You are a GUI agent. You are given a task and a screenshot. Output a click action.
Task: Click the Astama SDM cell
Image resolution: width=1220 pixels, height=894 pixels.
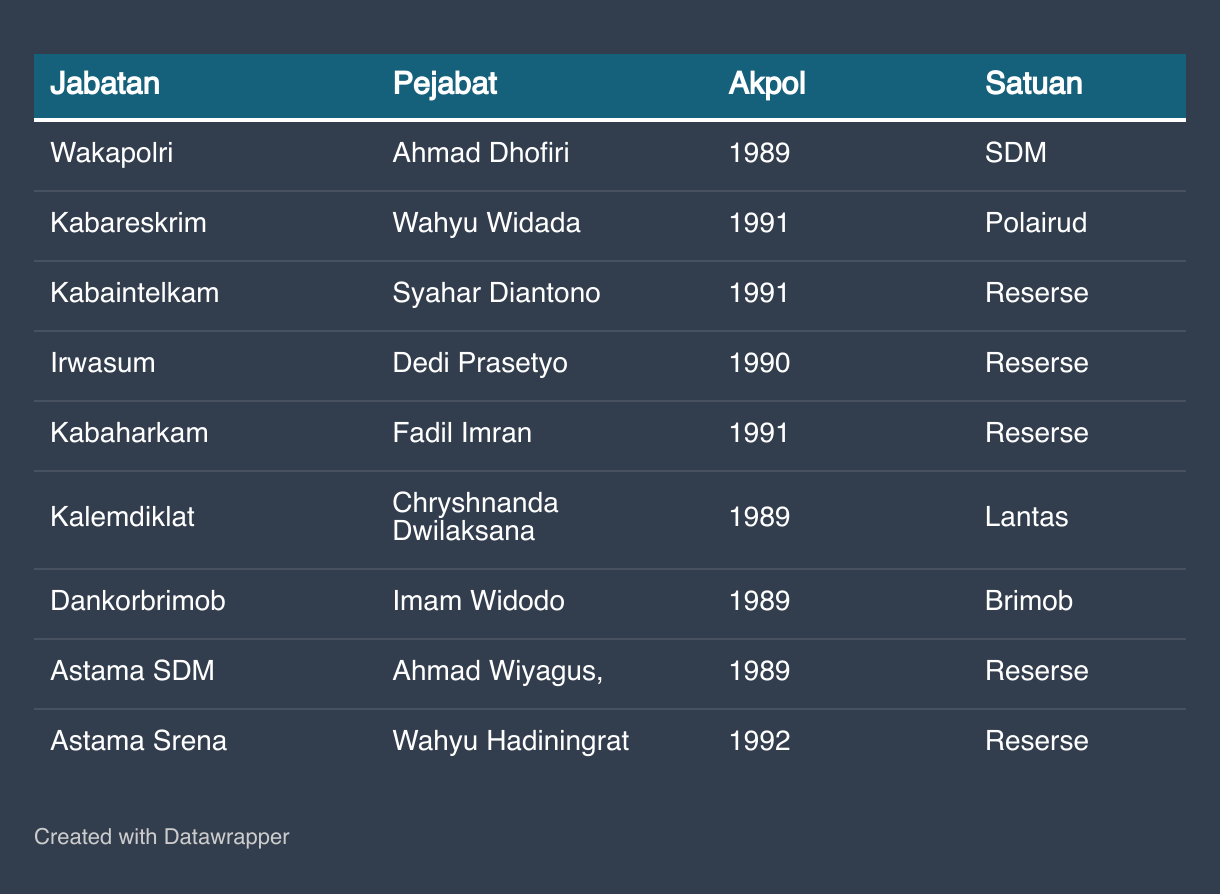coord(132,670)
